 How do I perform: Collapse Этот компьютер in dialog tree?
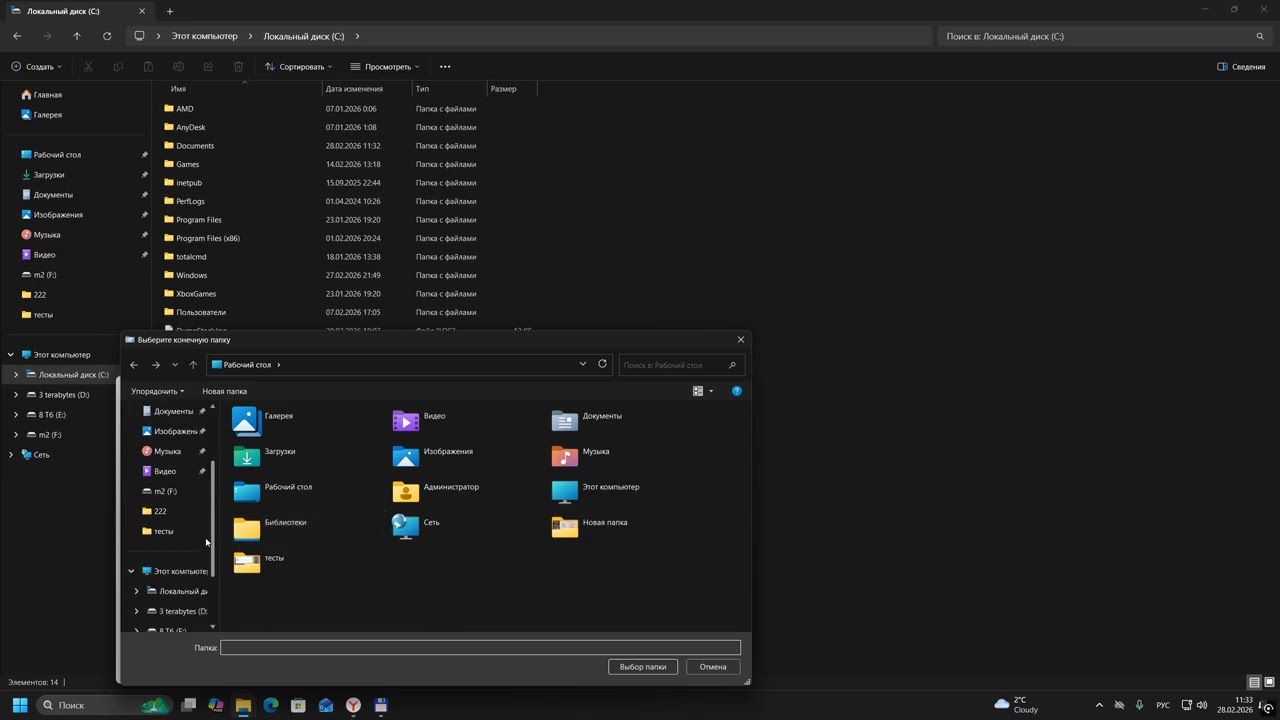[131, 571]
